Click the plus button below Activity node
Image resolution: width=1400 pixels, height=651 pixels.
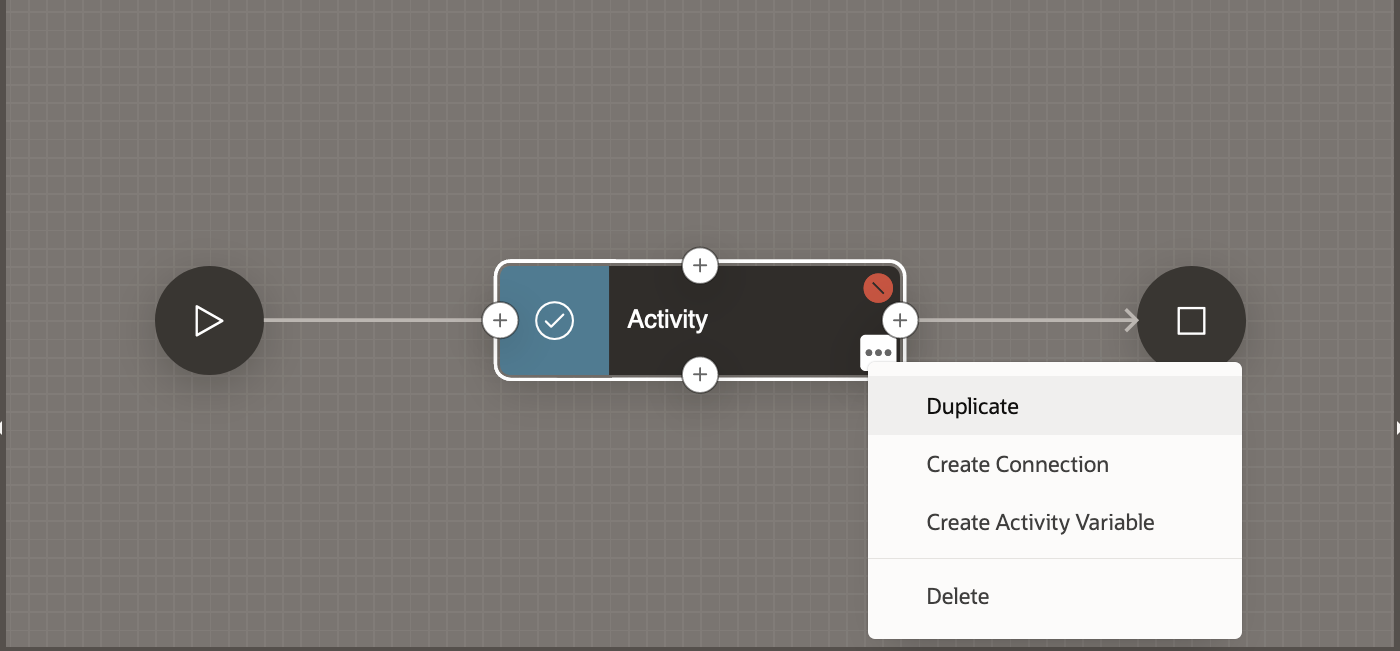coord(700,375)
